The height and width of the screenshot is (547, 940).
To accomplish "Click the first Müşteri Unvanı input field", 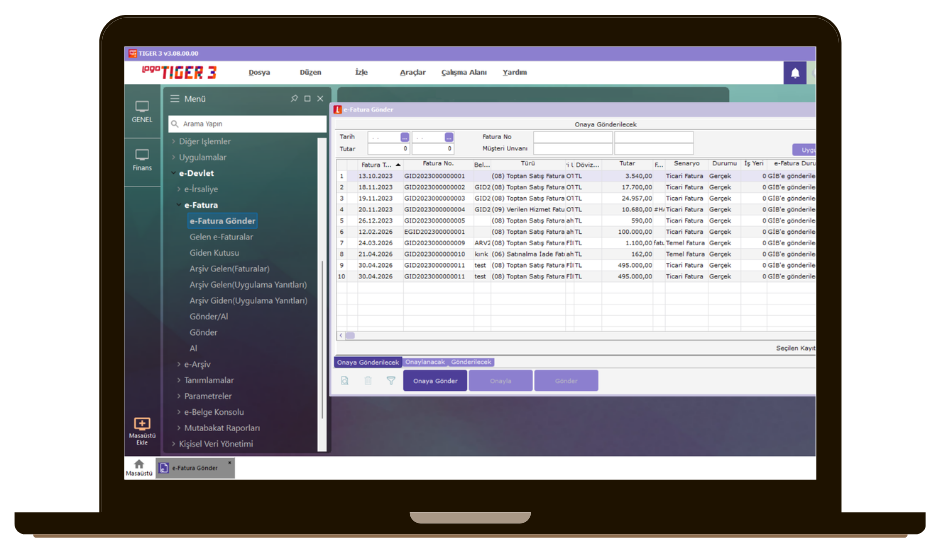I will [x=573, y=149].
